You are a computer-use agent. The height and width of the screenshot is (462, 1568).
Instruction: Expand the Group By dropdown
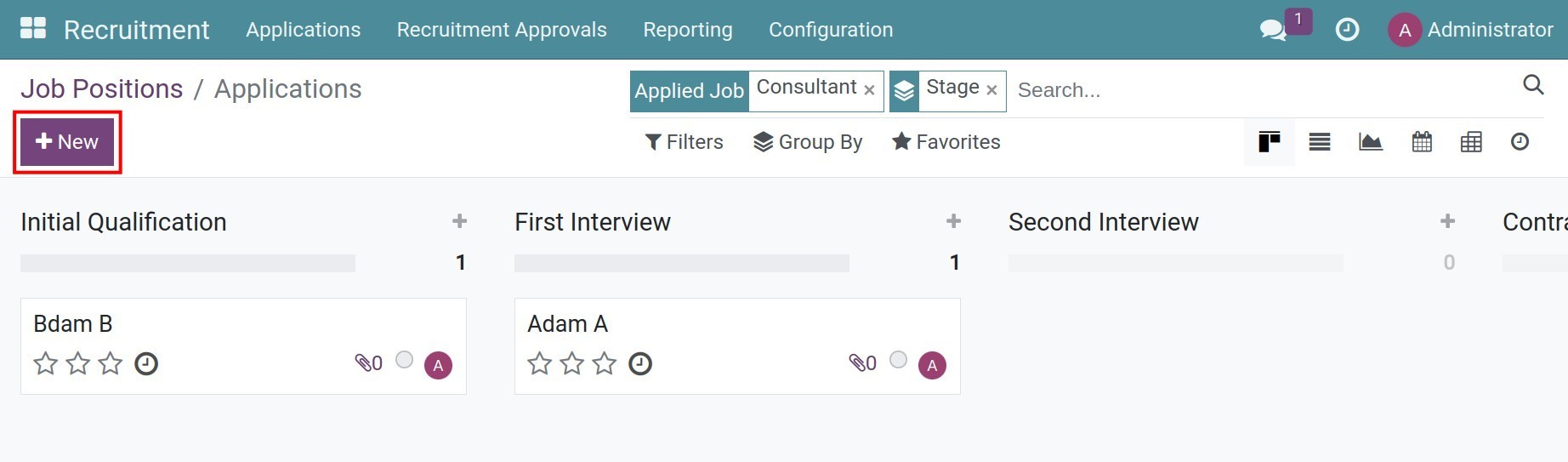point(808,142)
